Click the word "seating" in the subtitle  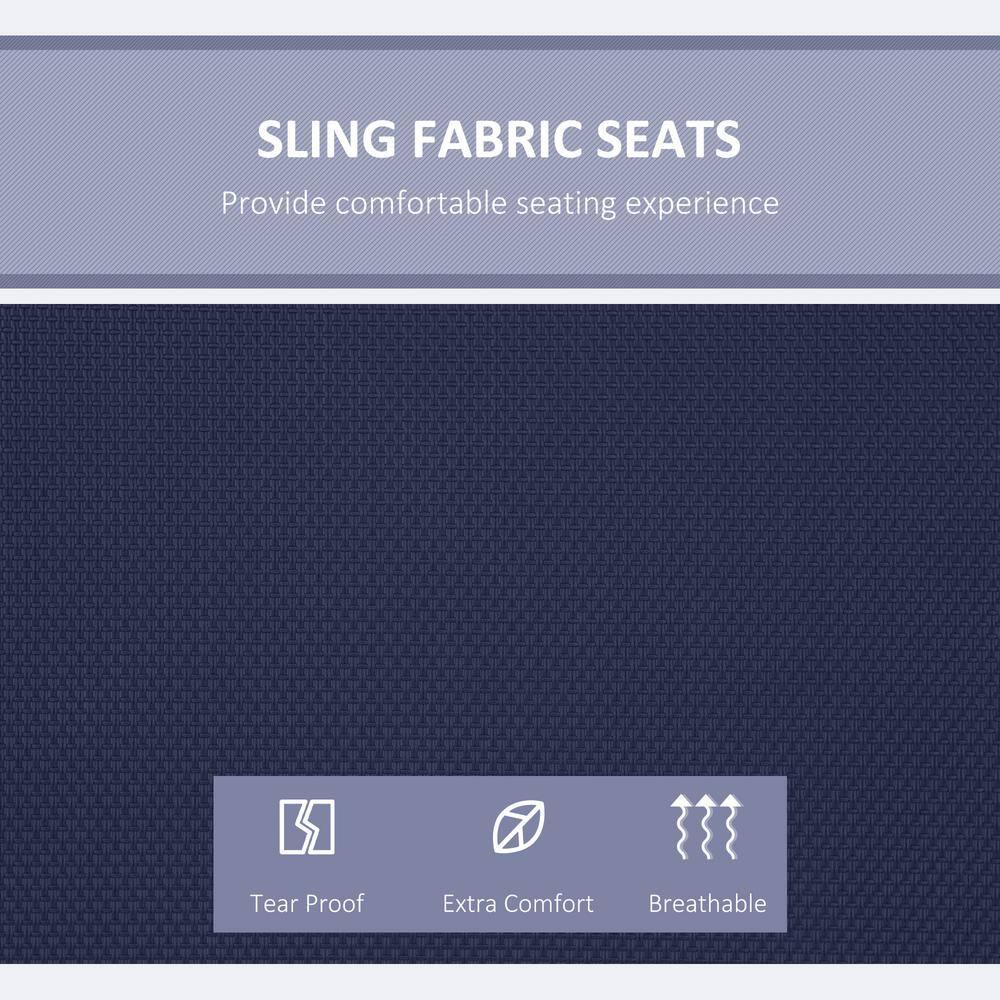[x=566, y=205]
